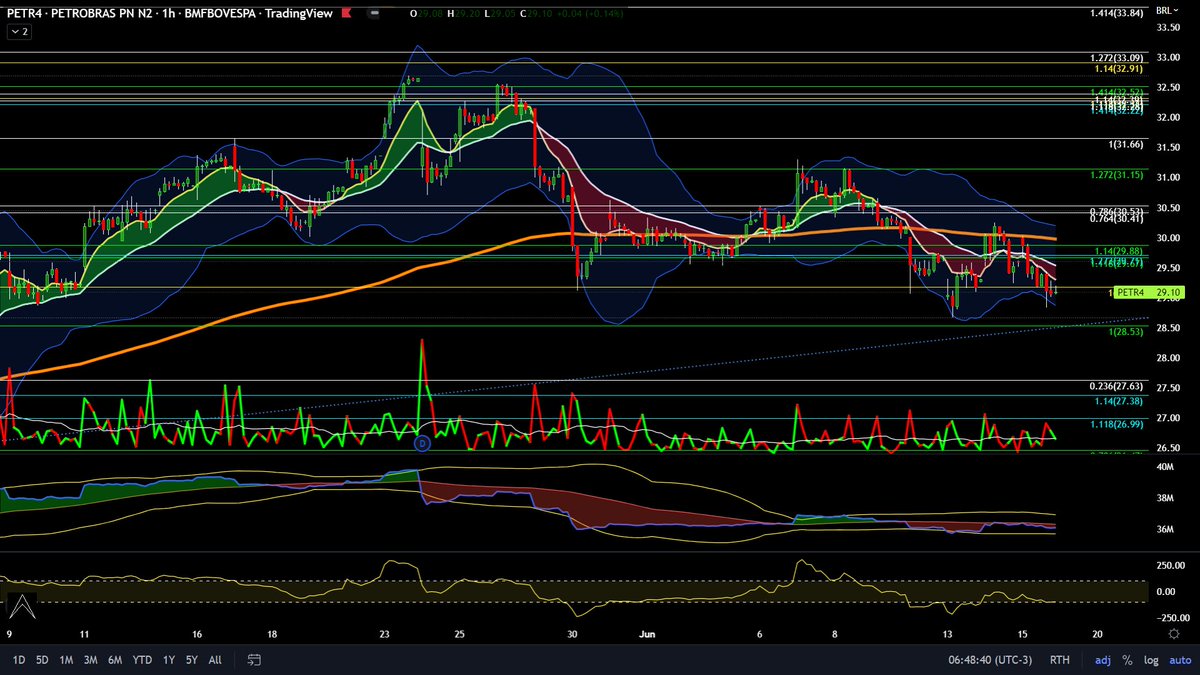The image size is (1200, 675).
Task: Click the TradingView logo on the chart
Action: pyautogui.click(x=23, y=605)
